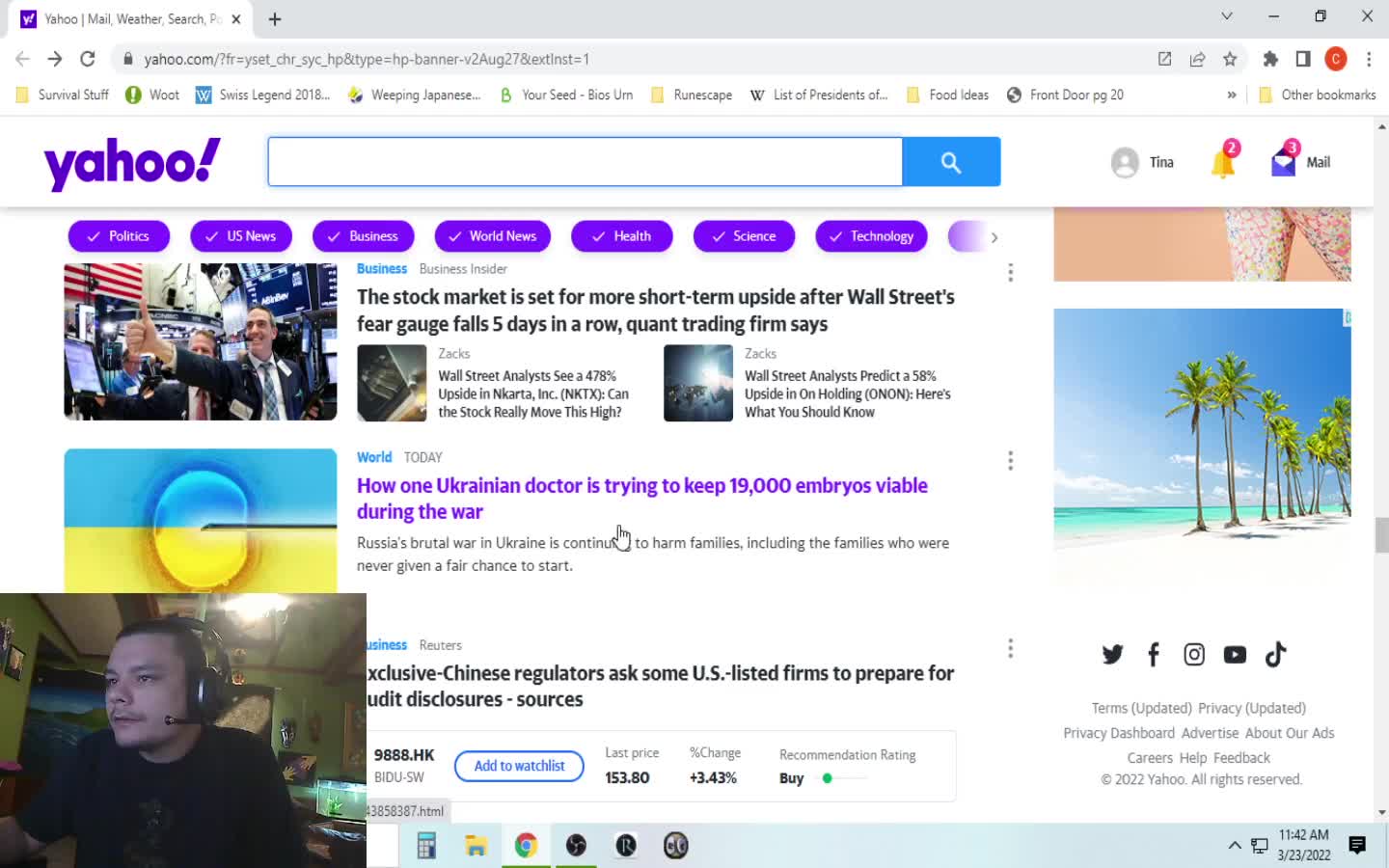Screen dimensions: 1389x868
Task: Open the Runescape bookmark folder
Action: point(692,95)
